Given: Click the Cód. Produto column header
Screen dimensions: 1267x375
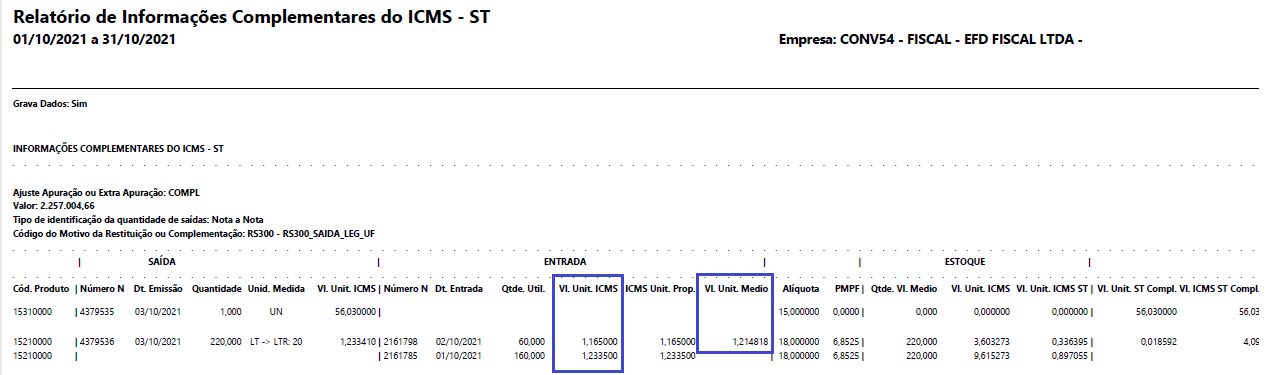Looking at the screenshot, I should pyautogui.click(x=40, y=288).
